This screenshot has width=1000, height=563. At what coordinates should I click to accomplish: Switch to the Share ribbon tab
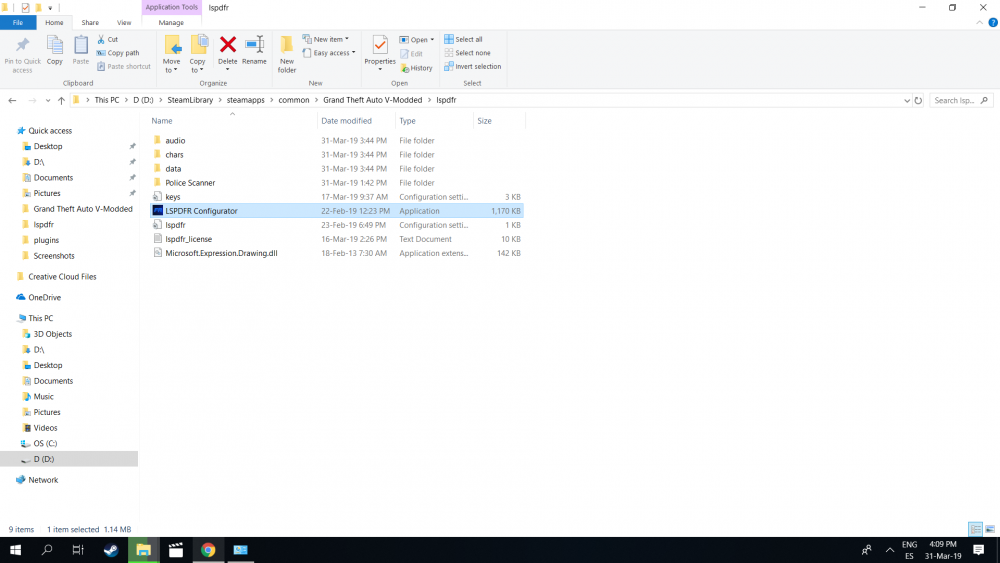(x=90, y=22)
